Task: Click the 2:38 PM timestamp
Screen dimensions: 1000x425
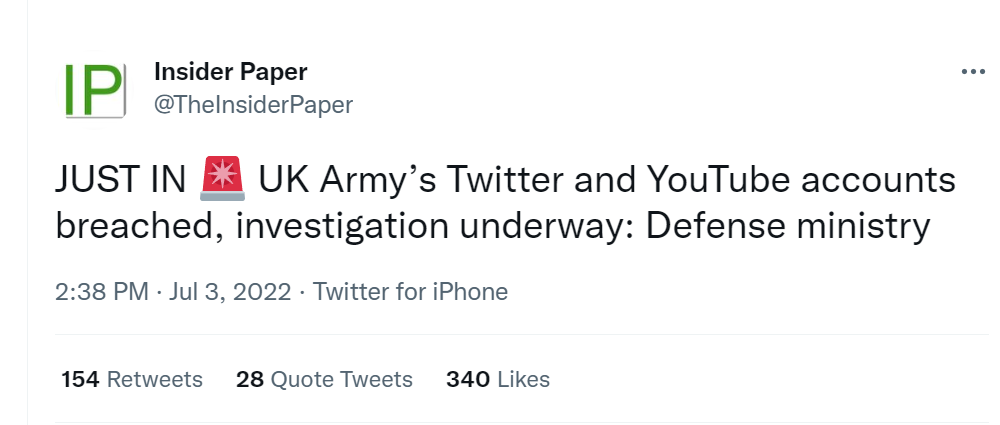Action: pyautogui.click(x=102, y=292)
